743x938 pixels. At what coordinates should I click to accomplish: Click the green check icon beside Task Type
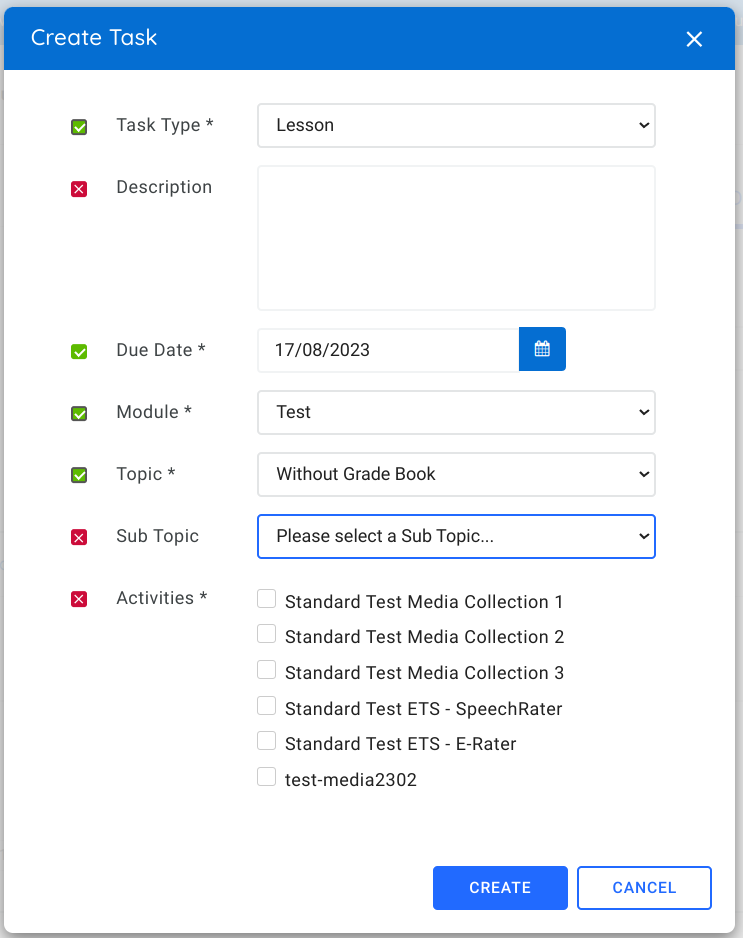click(x=78, y=127)
